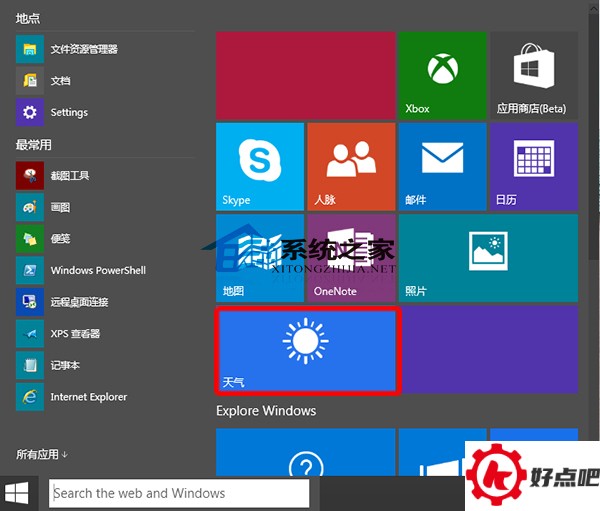
Task: Launch the Windows PowerShell icon
Action: coord(30,270)
